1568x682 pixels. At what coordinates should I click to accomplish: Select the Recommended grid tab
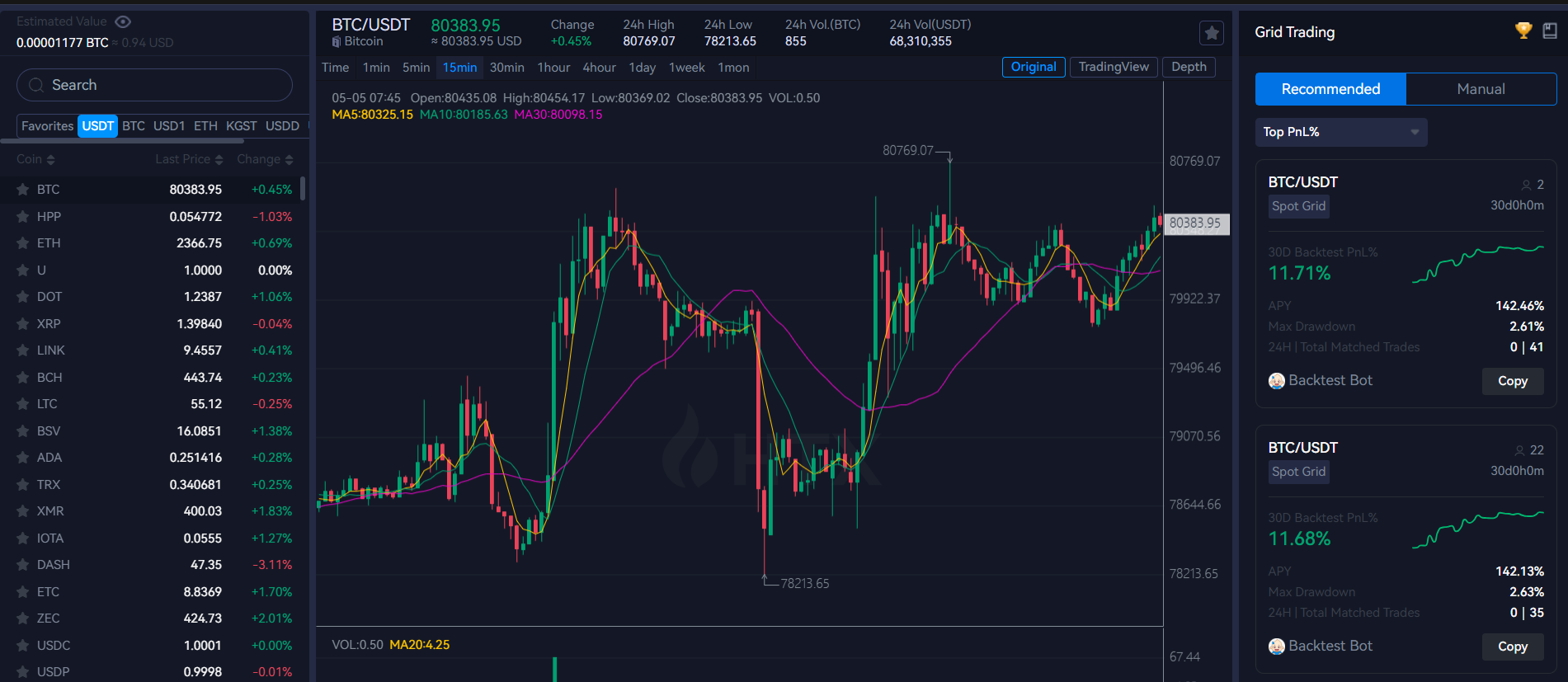click(1330, 89)
